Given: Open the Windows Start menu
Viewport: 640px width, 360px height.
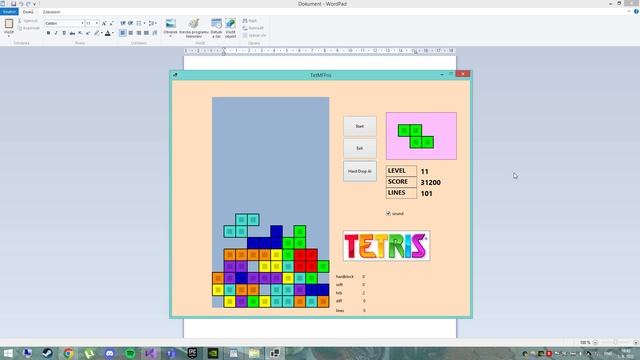Looking at the screenshot, I should 8,353.
